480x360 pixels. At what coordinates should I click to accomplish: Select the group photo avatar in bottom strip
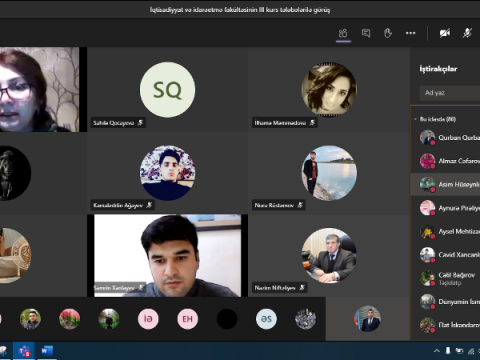(x=305, y=319)
